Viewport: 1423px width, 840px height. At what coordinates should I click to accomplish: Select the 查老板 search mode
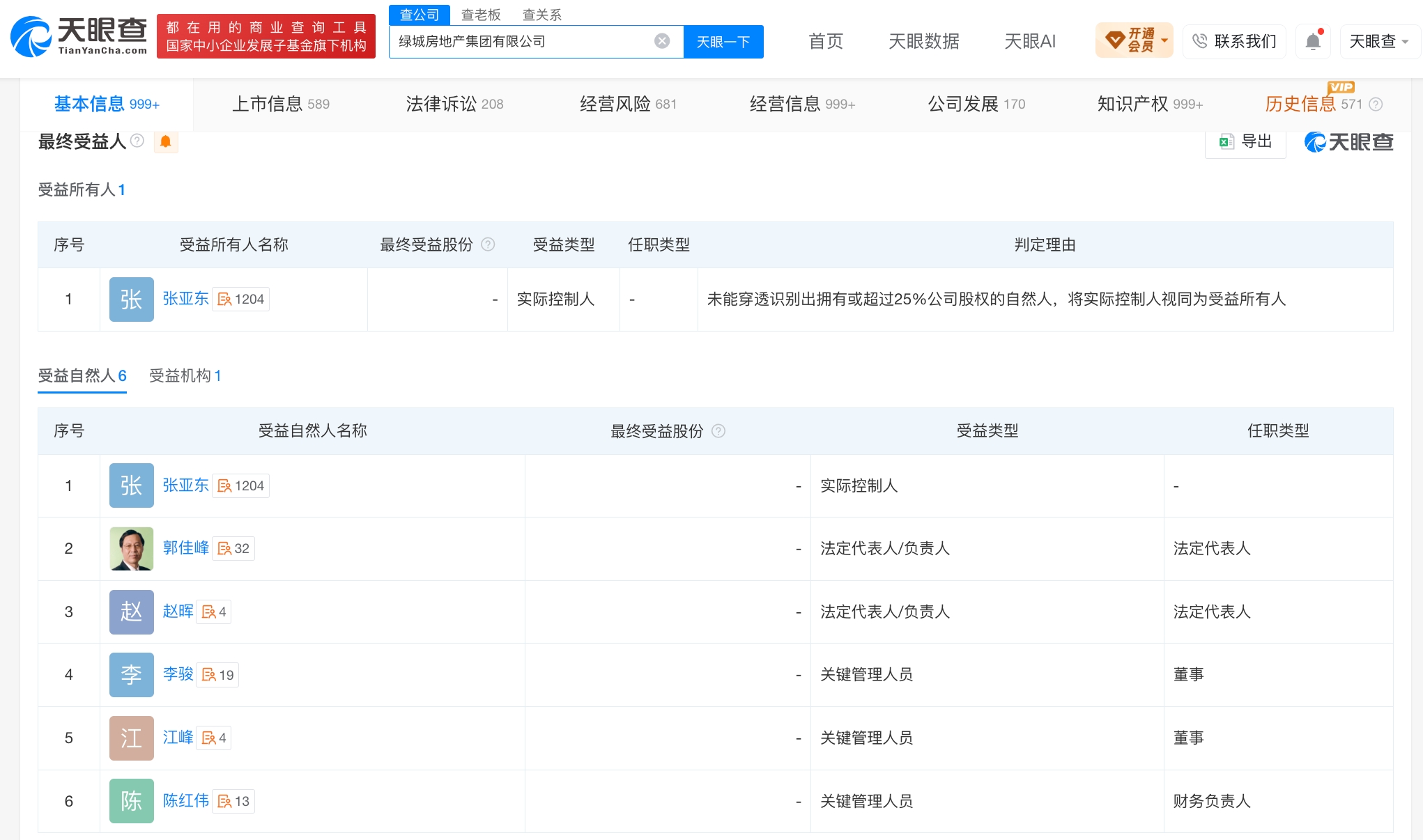(x=481, y=15)
